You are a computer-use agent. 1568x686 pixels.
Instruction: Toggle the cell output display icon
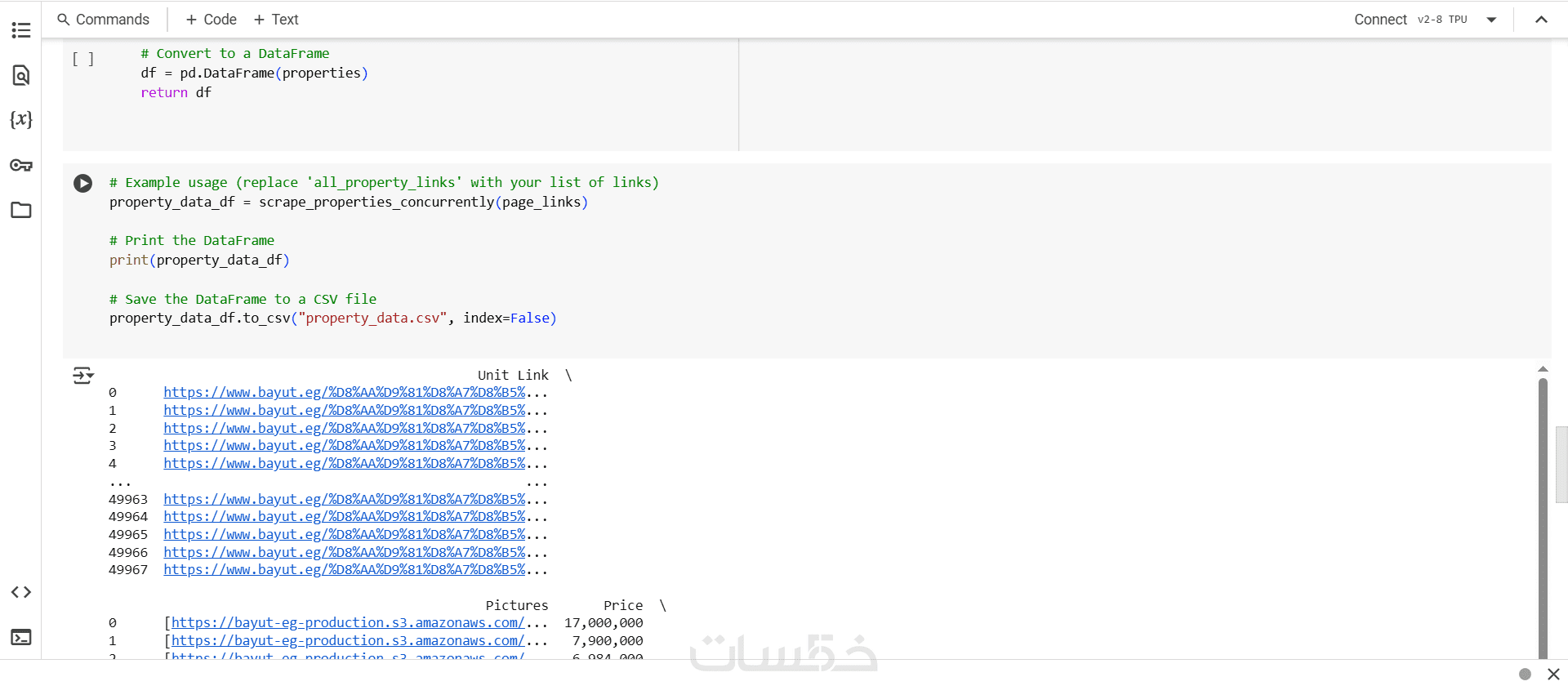(x=82, y=376)
